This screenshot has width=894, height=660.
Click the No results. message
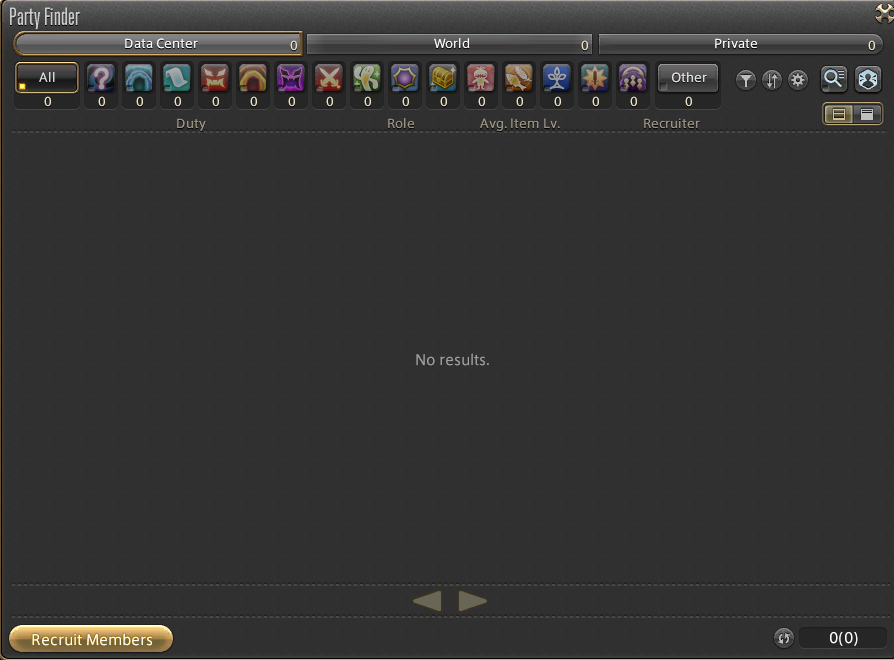pos(452,360)
